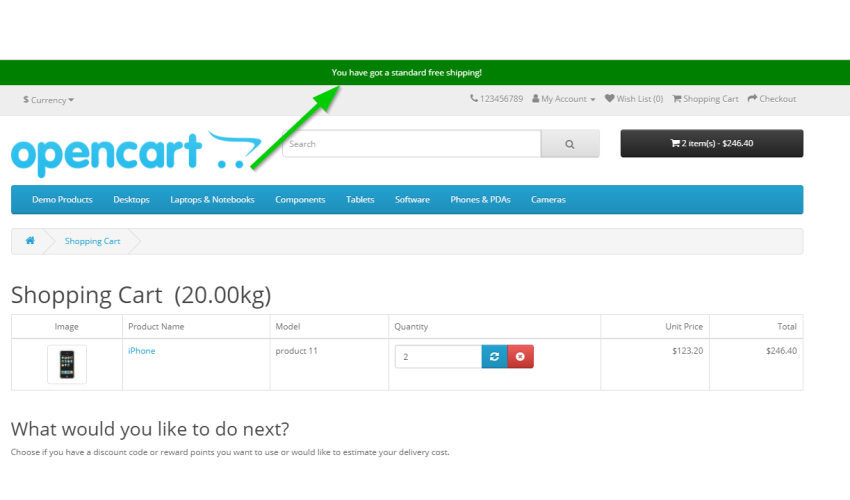Click the magnifier search button
The width and height of the screenshot is (850, 500).
[x=570, y=144]
